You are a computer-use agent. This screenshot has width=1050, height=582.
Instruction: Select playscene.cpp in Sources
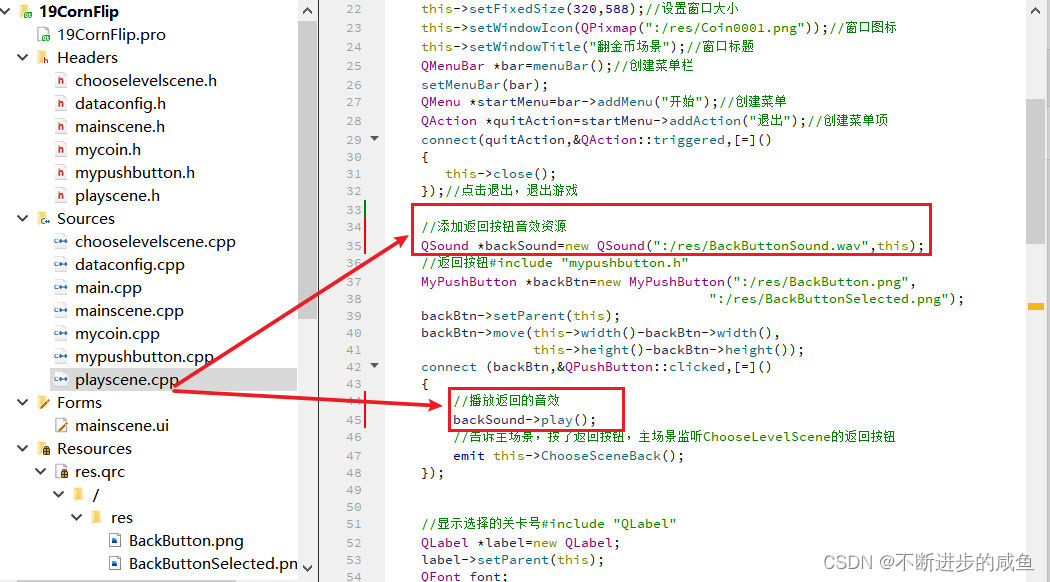pyautogui.click(x=127, y=379)
